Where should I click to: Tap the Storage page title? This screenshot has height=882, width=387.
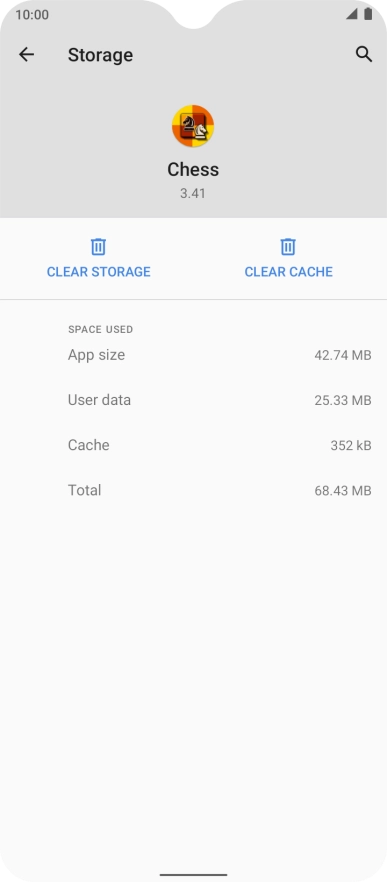100,55
